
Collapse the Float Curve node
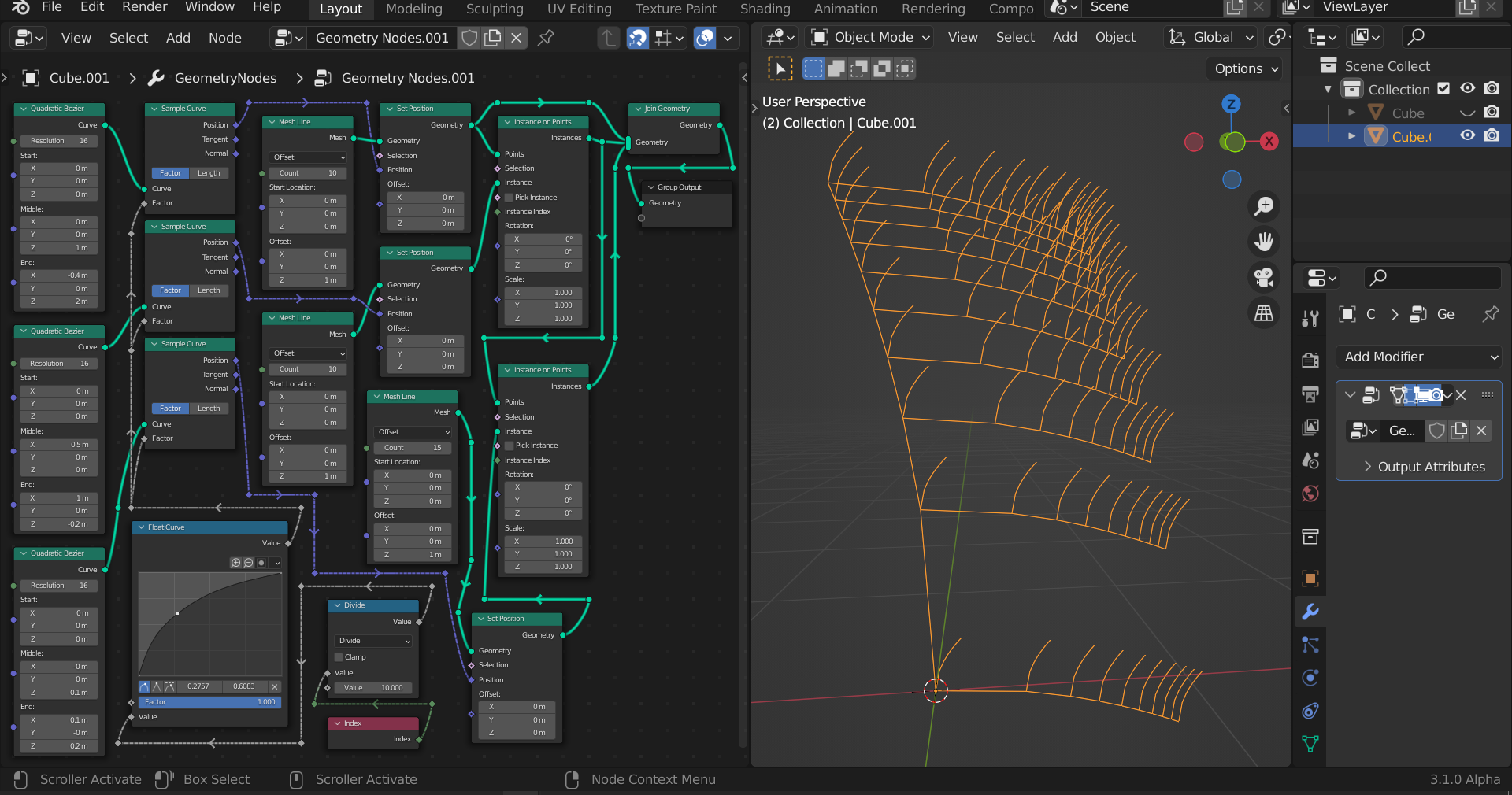click(x=141, y=527)
